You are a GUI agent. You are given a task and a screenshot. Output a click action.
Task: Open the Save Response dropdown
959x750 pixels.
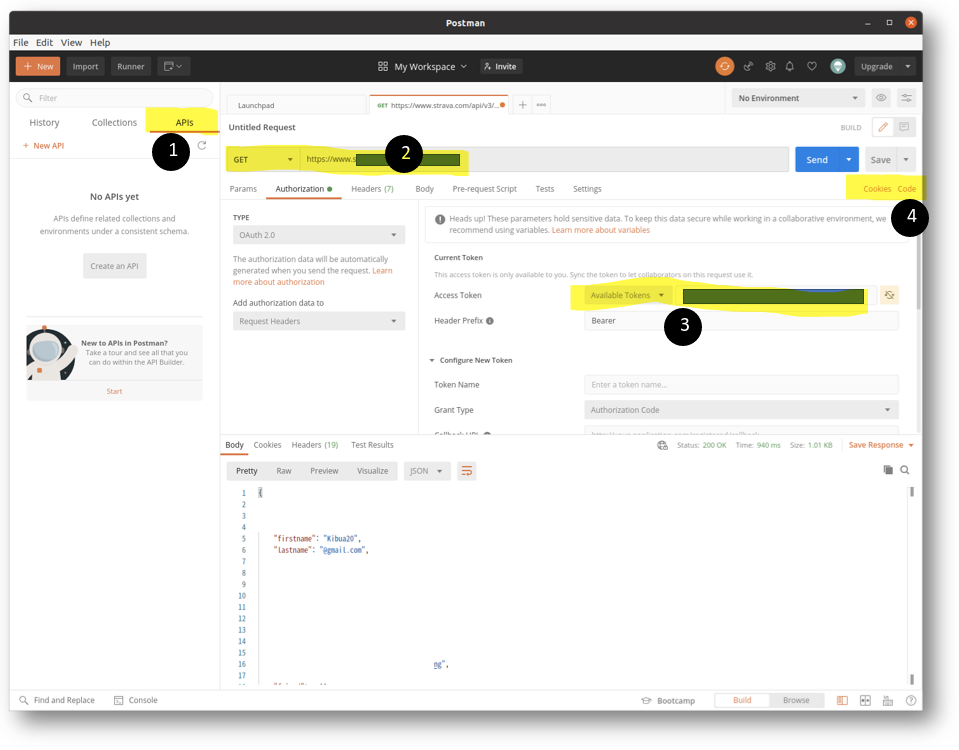[x=881, y=445]
